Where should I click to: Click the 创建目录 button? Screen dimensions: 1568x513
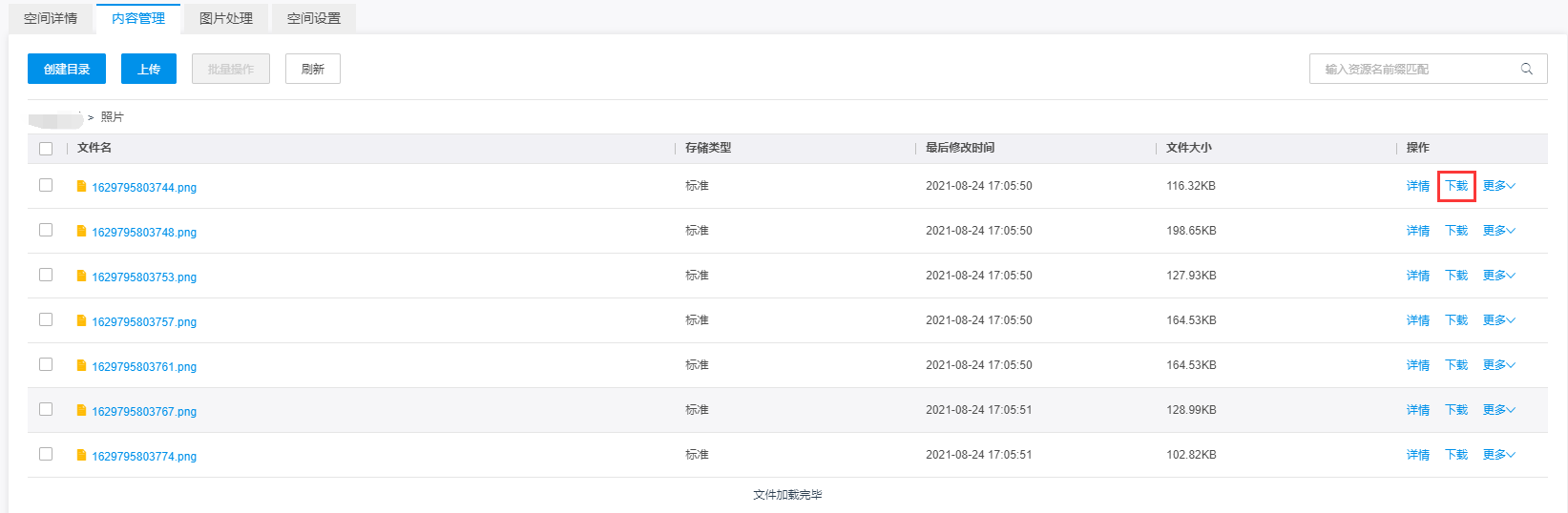[67, 69]
